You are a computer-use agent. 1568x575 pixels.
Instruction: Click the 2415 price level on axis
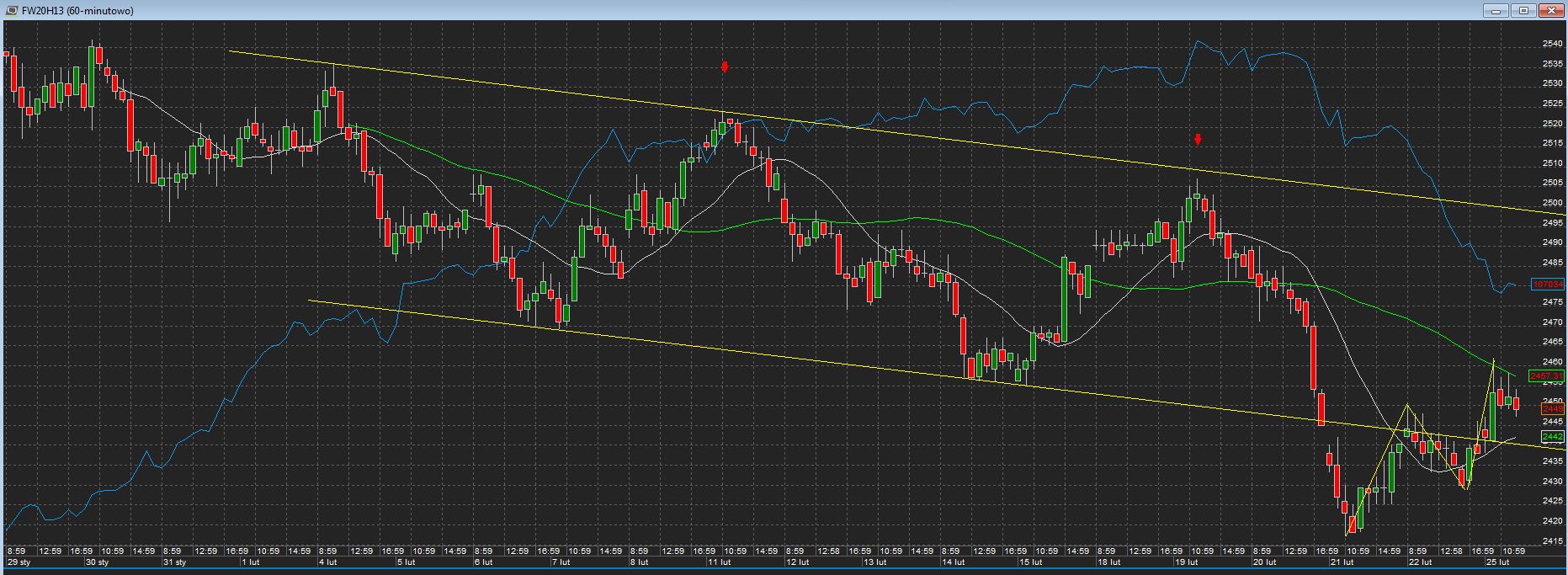click(x=1553, y=541)
